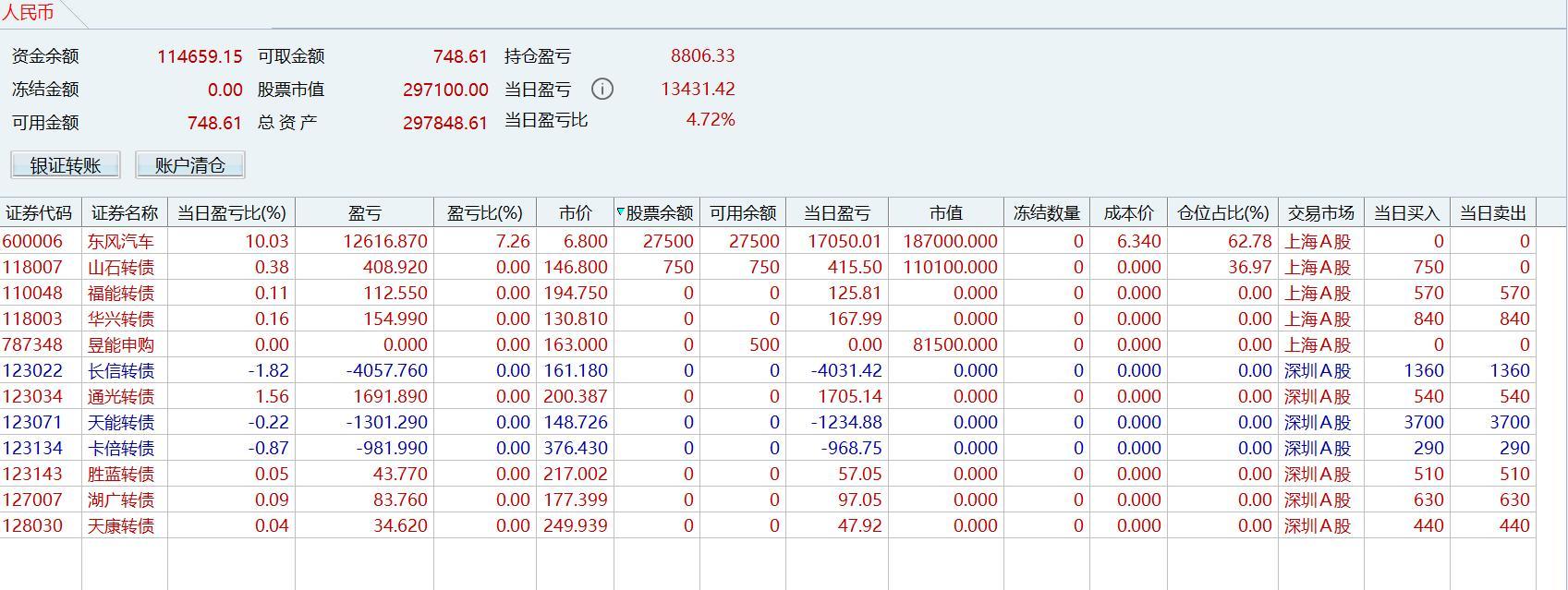Screen dimensions: 1568x590
Task: Click the market price cell 376.430
Action: 577,448
